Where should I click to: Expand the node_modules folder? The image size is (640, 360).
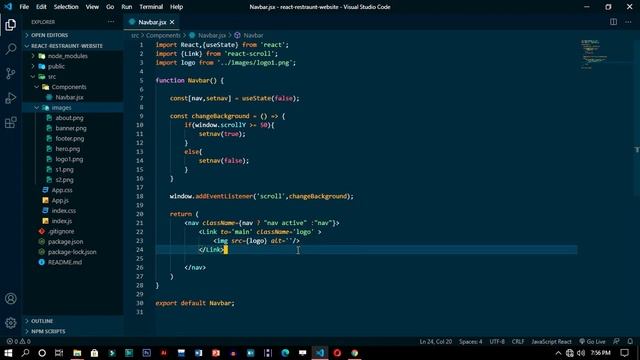[68, 56]
